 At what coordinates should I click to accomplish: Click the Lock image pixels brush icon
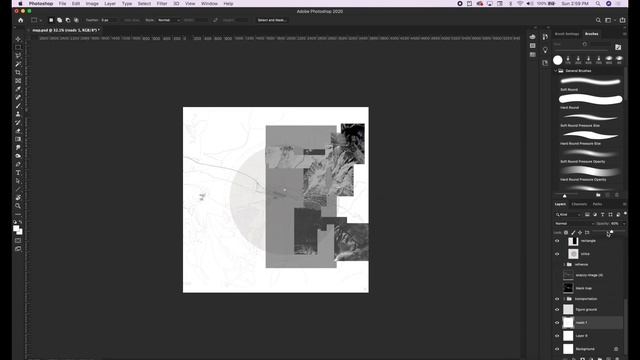[573, 233]
